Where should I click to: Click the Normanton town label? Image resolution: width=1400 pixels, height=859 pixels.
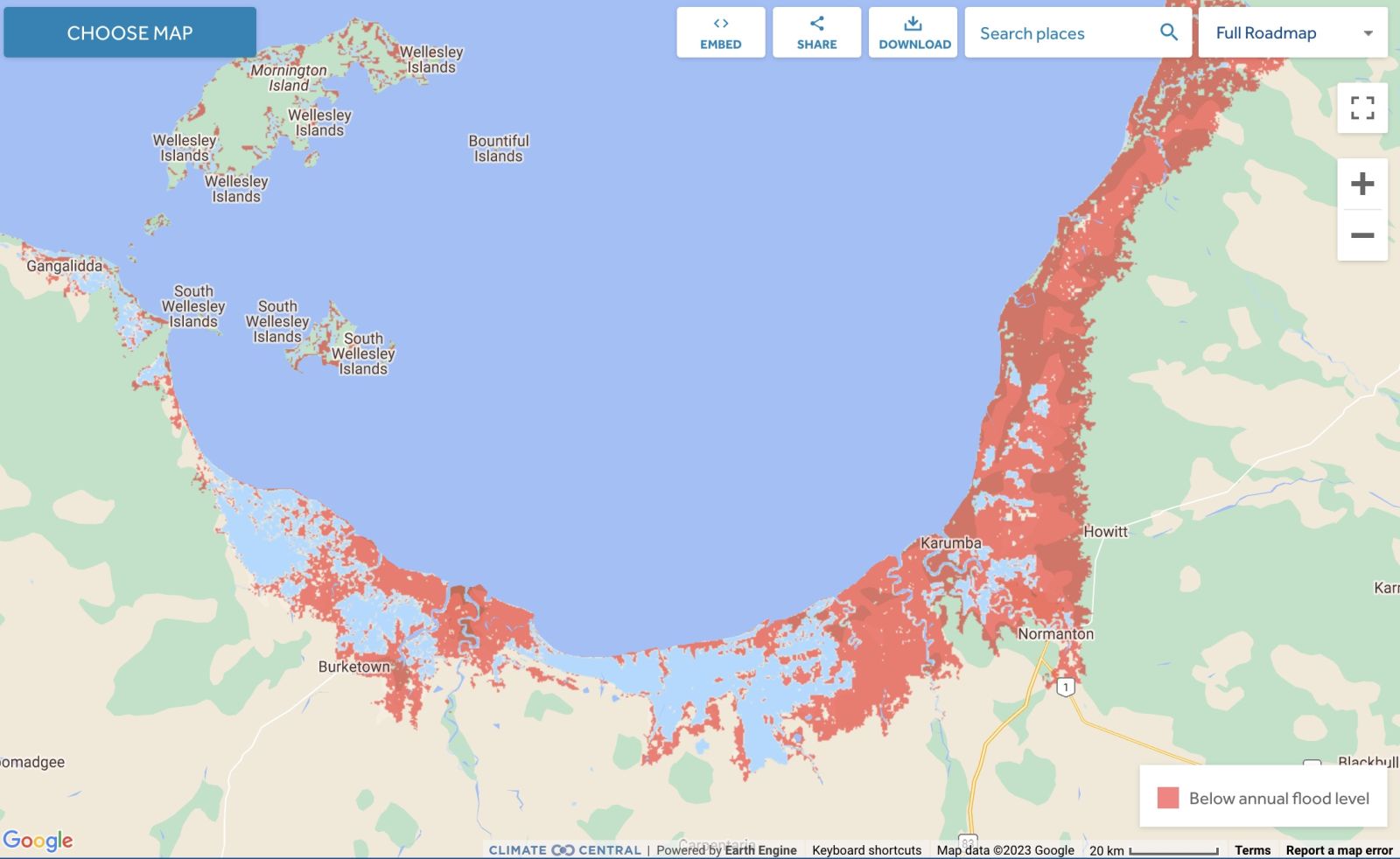coord(1055,633)
